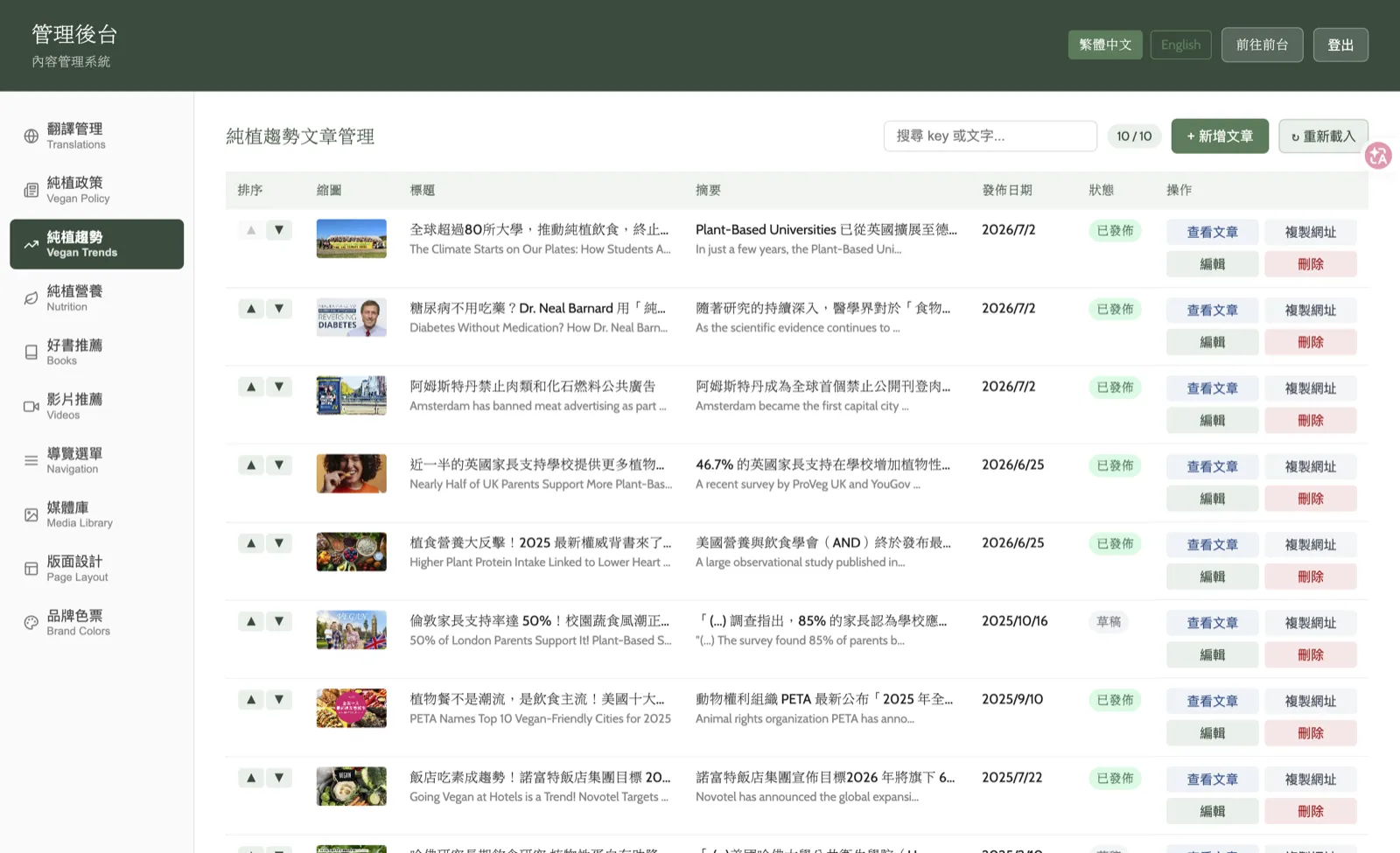Click 刪除 for the Novotel article
The width and height of the screenshot is (1400, 853).
click(x=1310, y=811)
